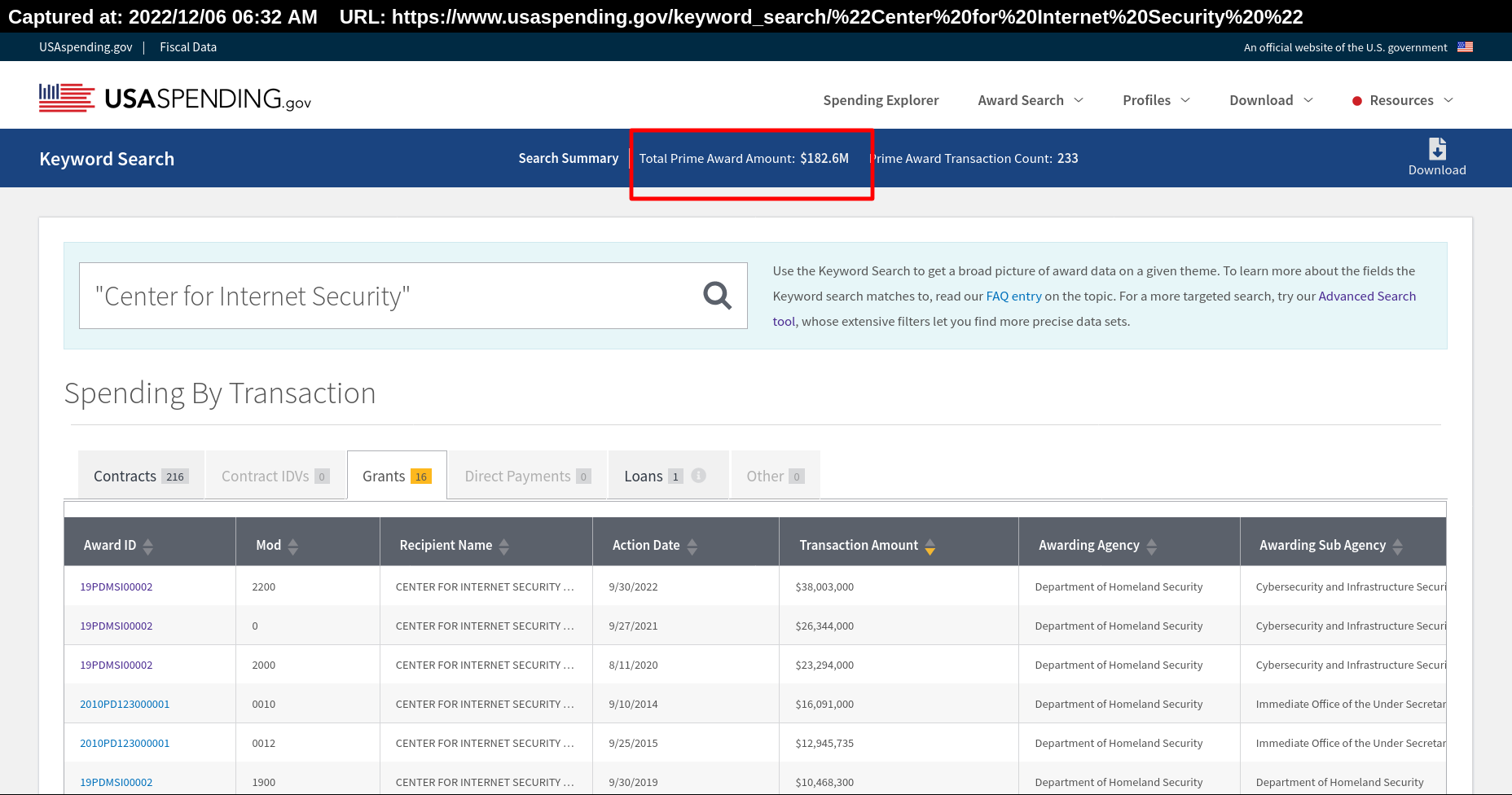Click the Search Summary label

tap(569, 158)
